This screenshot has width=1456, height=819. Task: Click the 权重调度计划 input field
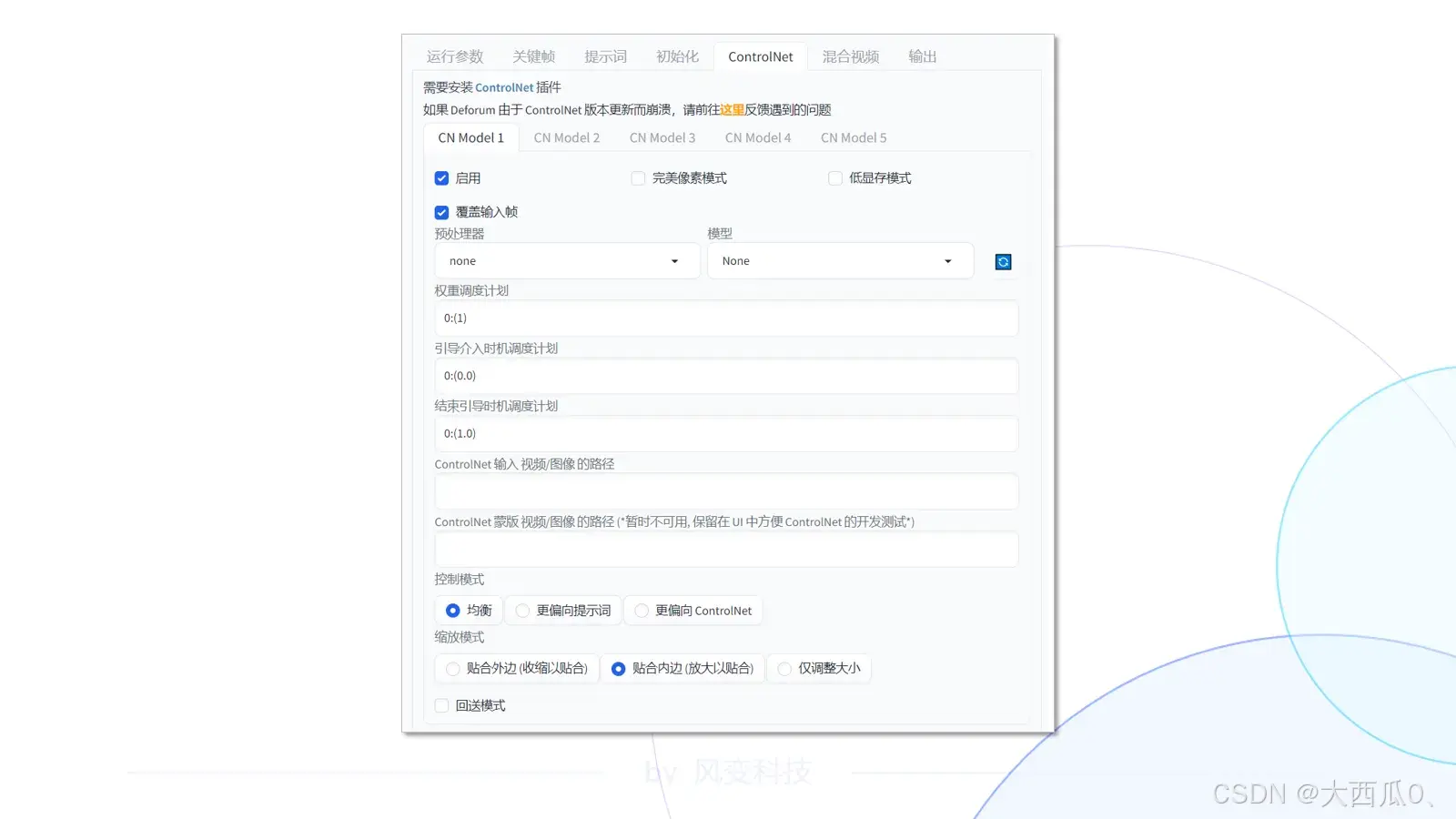click(x=726, y=318)
